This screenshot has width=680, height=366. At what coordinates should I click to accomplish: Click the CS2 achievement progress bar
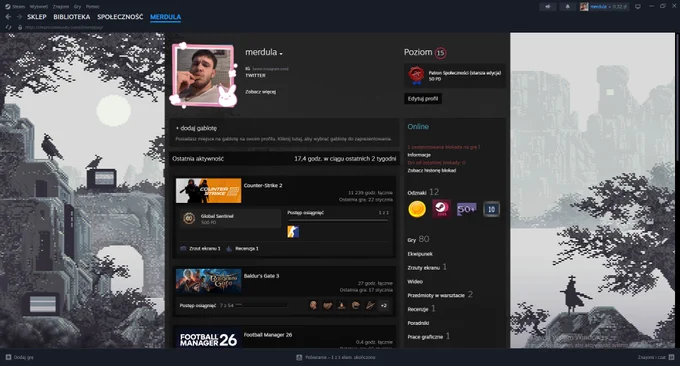[338, 220]
